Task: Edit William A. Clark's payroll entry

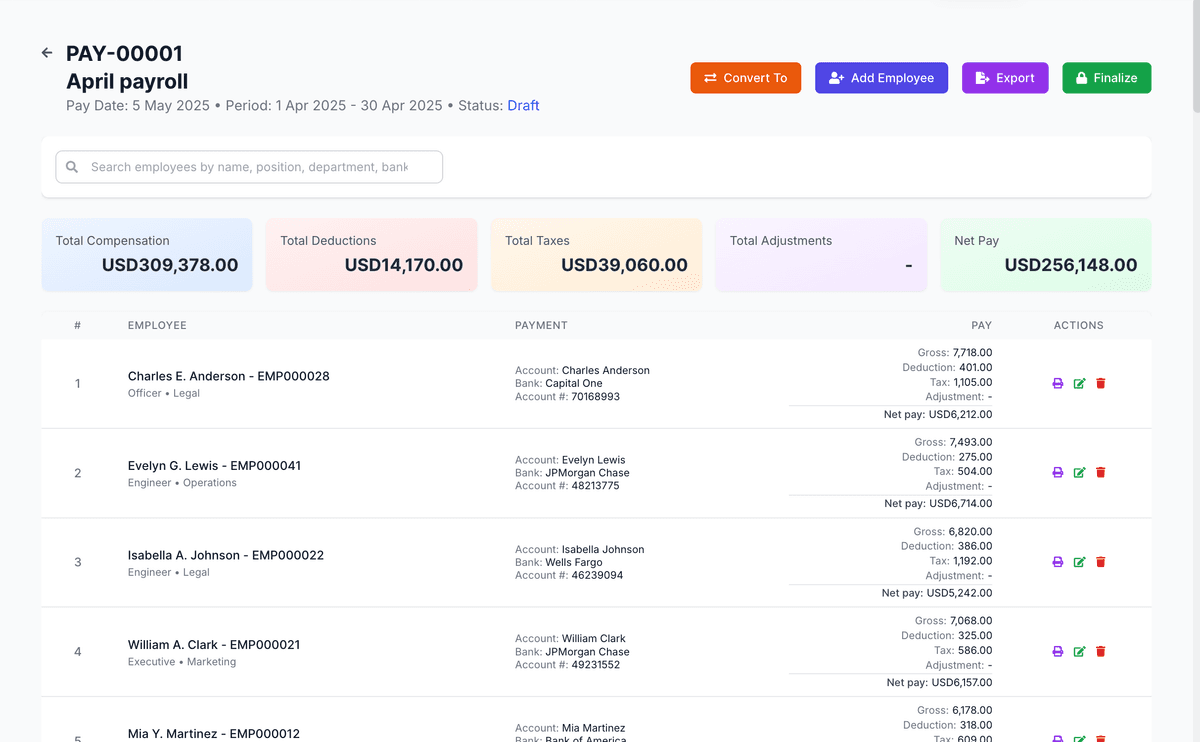Action: click(x=1079, y=651)
